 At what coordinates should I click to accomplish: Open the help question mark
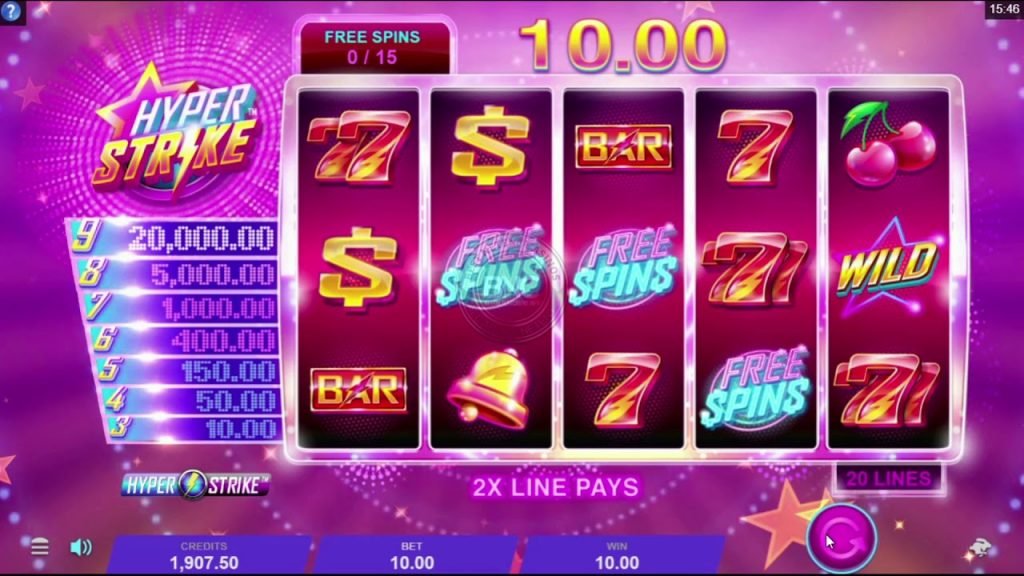click(11, 10)
